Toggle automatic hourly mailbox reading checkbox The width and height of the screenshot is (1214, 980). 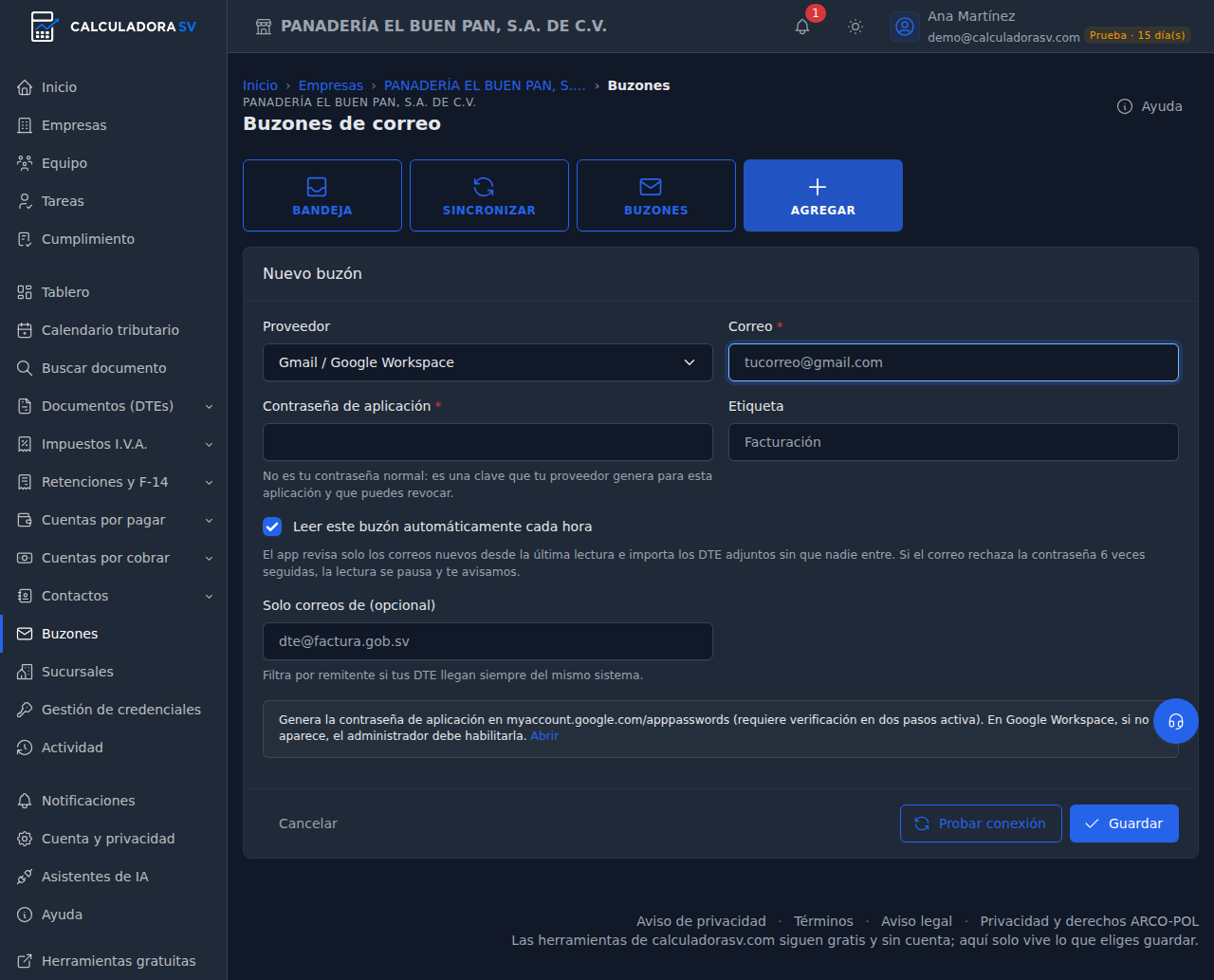click(272, 527)
